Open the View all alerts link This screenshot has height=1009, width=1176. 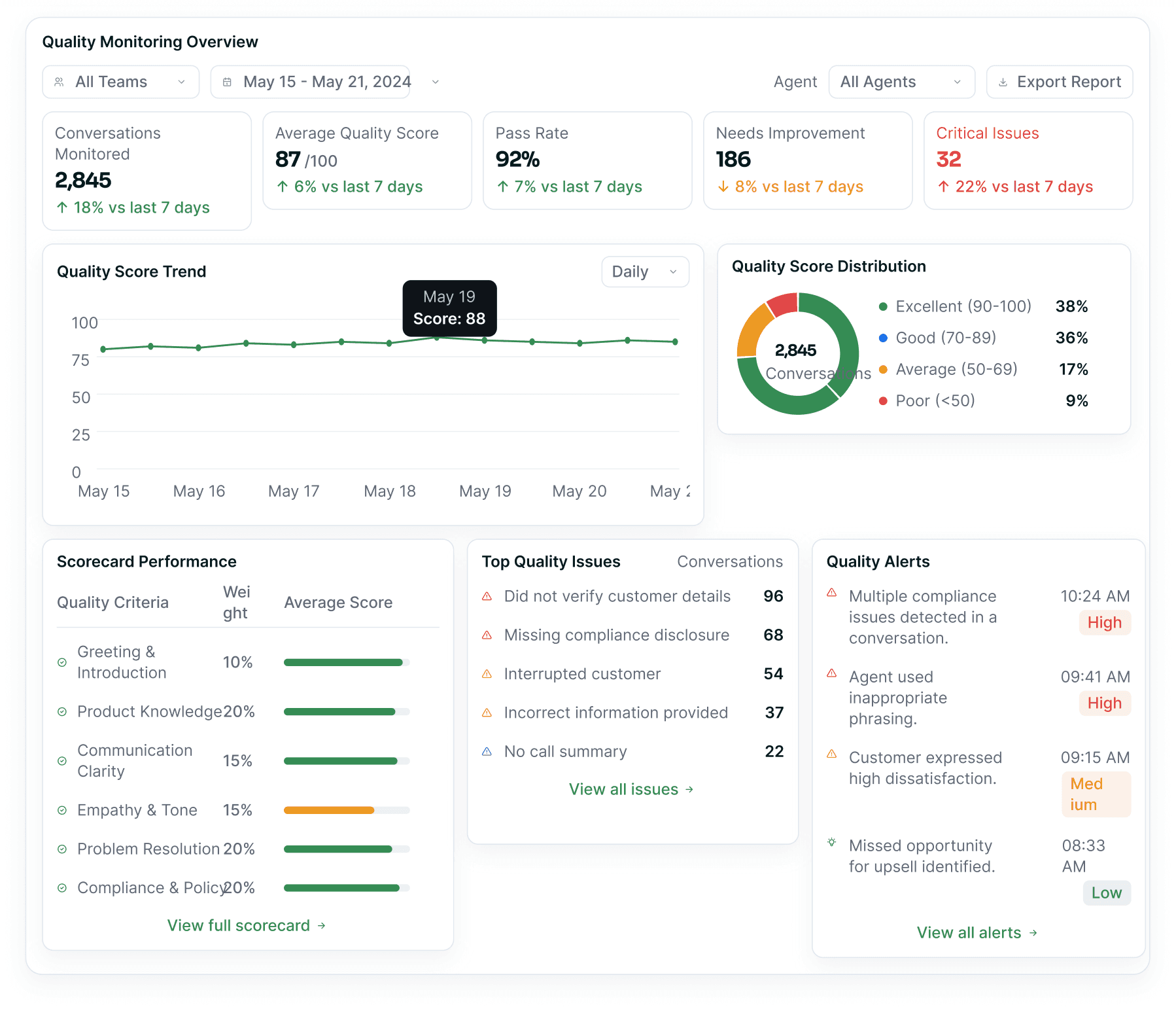pos(978,932)
